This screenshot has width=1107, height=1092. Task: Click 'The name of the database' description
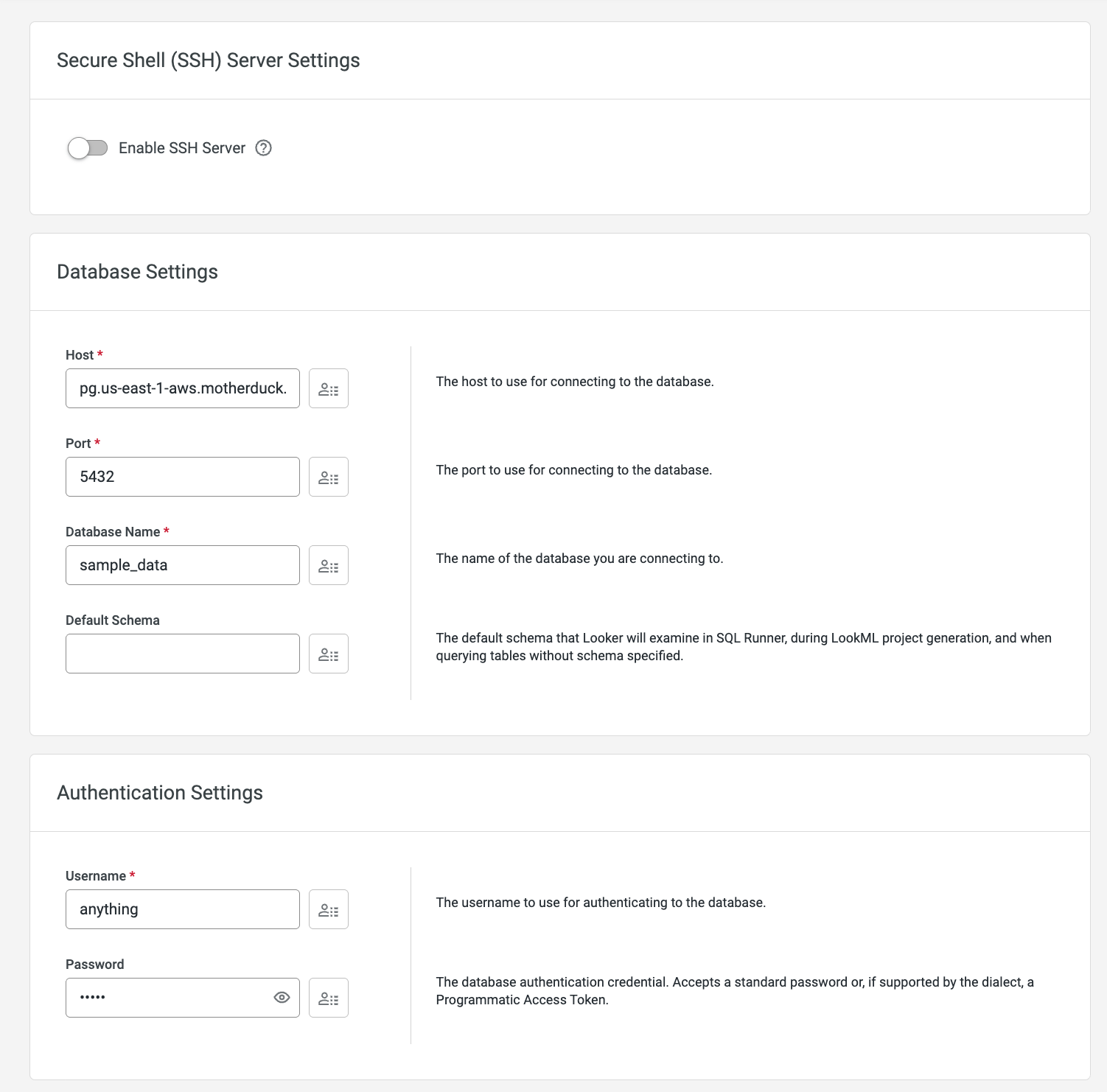[x=579, y=559]
